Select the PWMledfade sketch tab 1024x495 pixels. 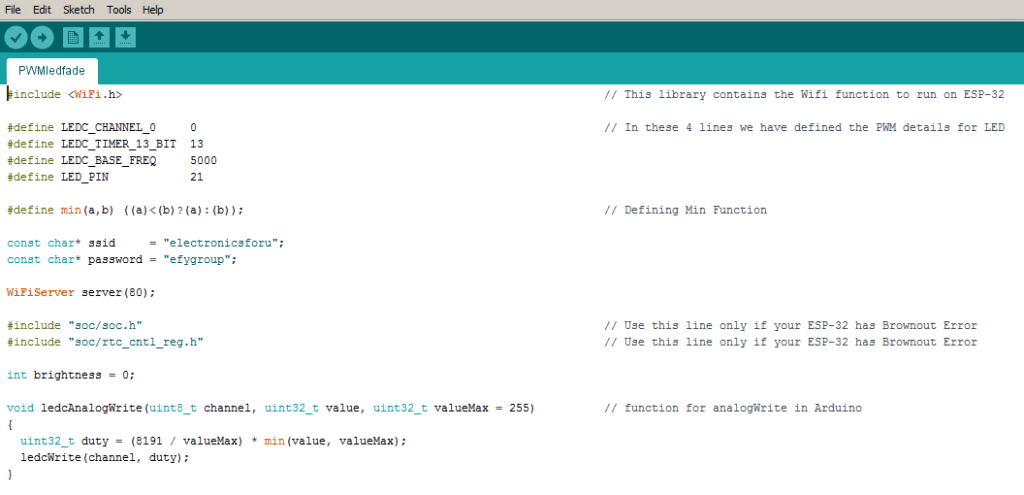coord(52,71)
